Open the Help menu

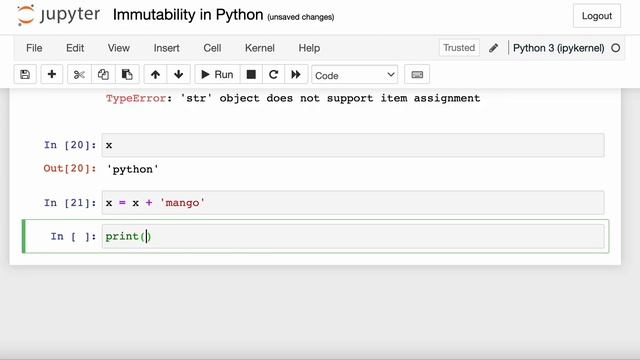(309, 48)
